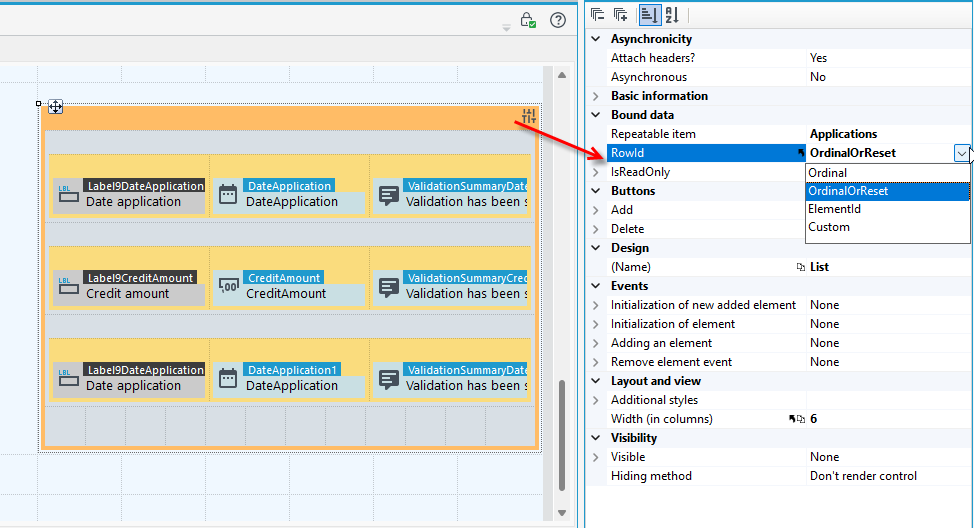The height and width of the screenshot is (528, 974).
Task: Edit the Width (in columns) value 6
Action: [813, 419]
